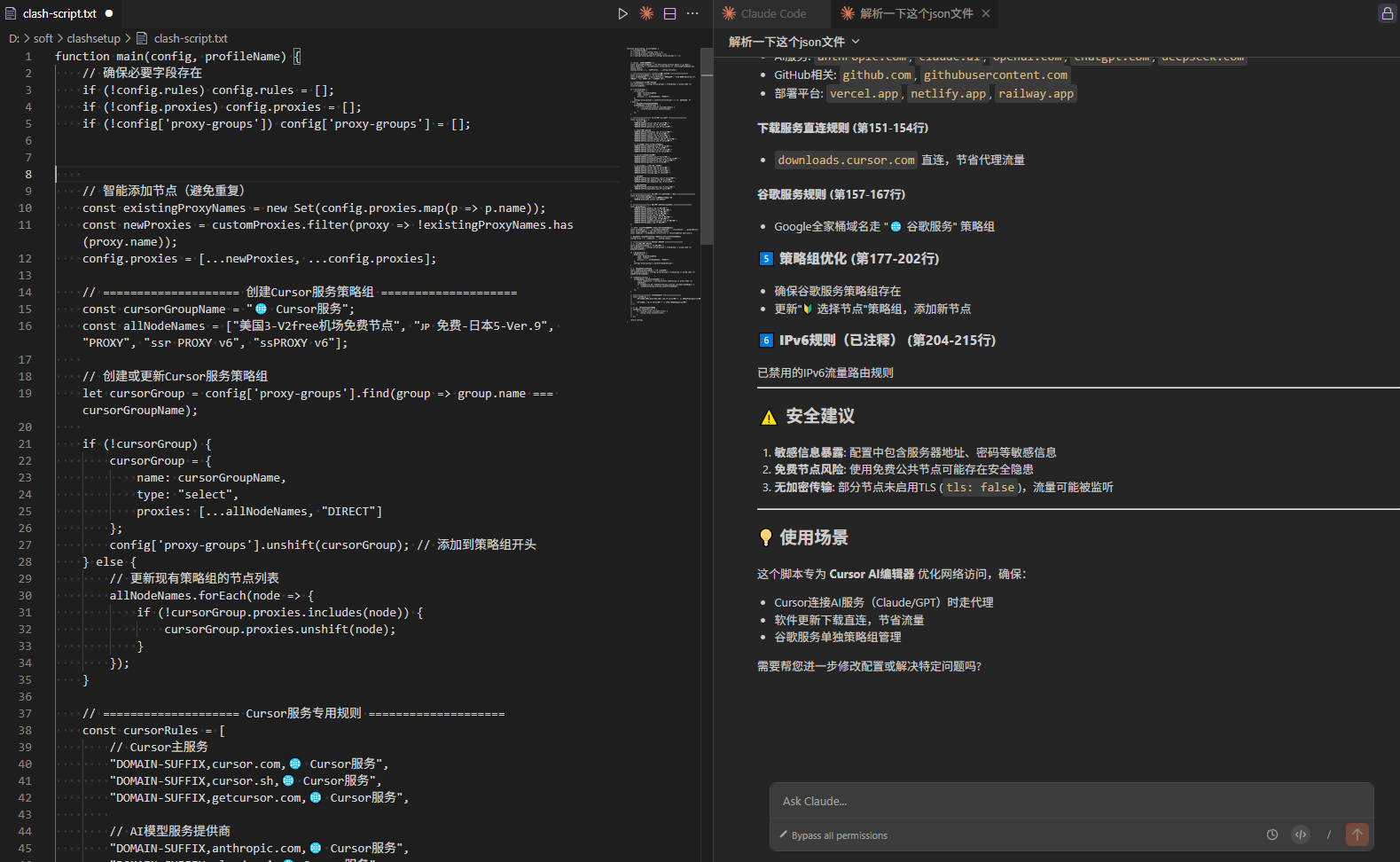
Task: Click the IPv6规则 heading numbered 6
Action: click(878, 341)
